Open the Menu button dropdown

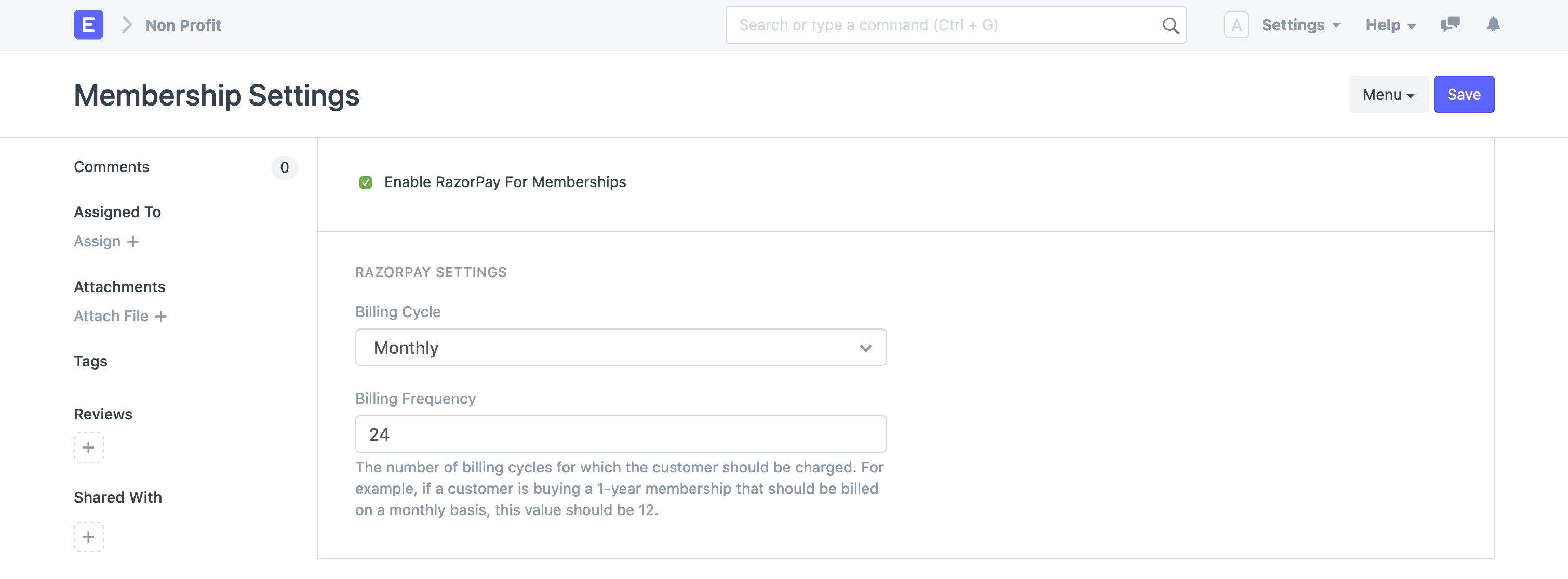pyautogui.click(x=1388, y=95)
